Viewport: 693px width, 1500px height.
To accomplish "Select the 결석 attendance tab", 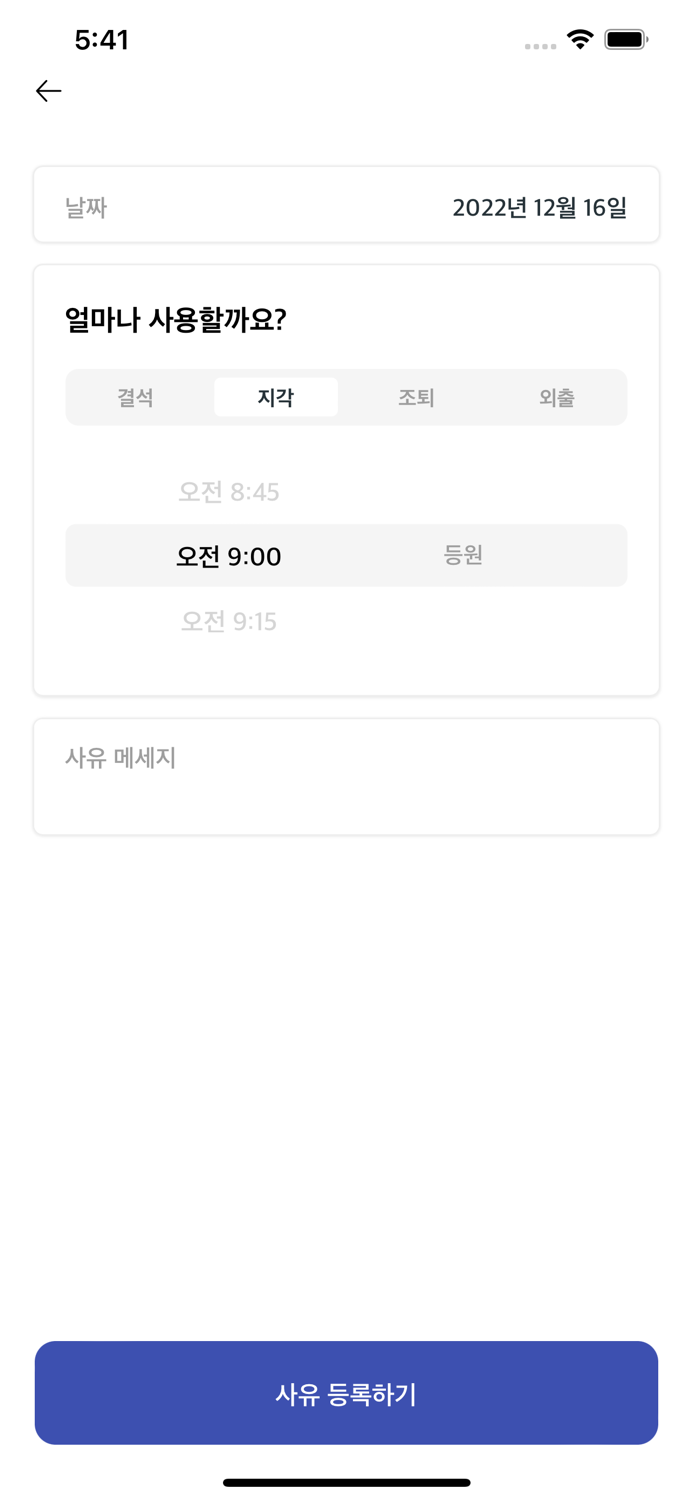I will point(135,397).
